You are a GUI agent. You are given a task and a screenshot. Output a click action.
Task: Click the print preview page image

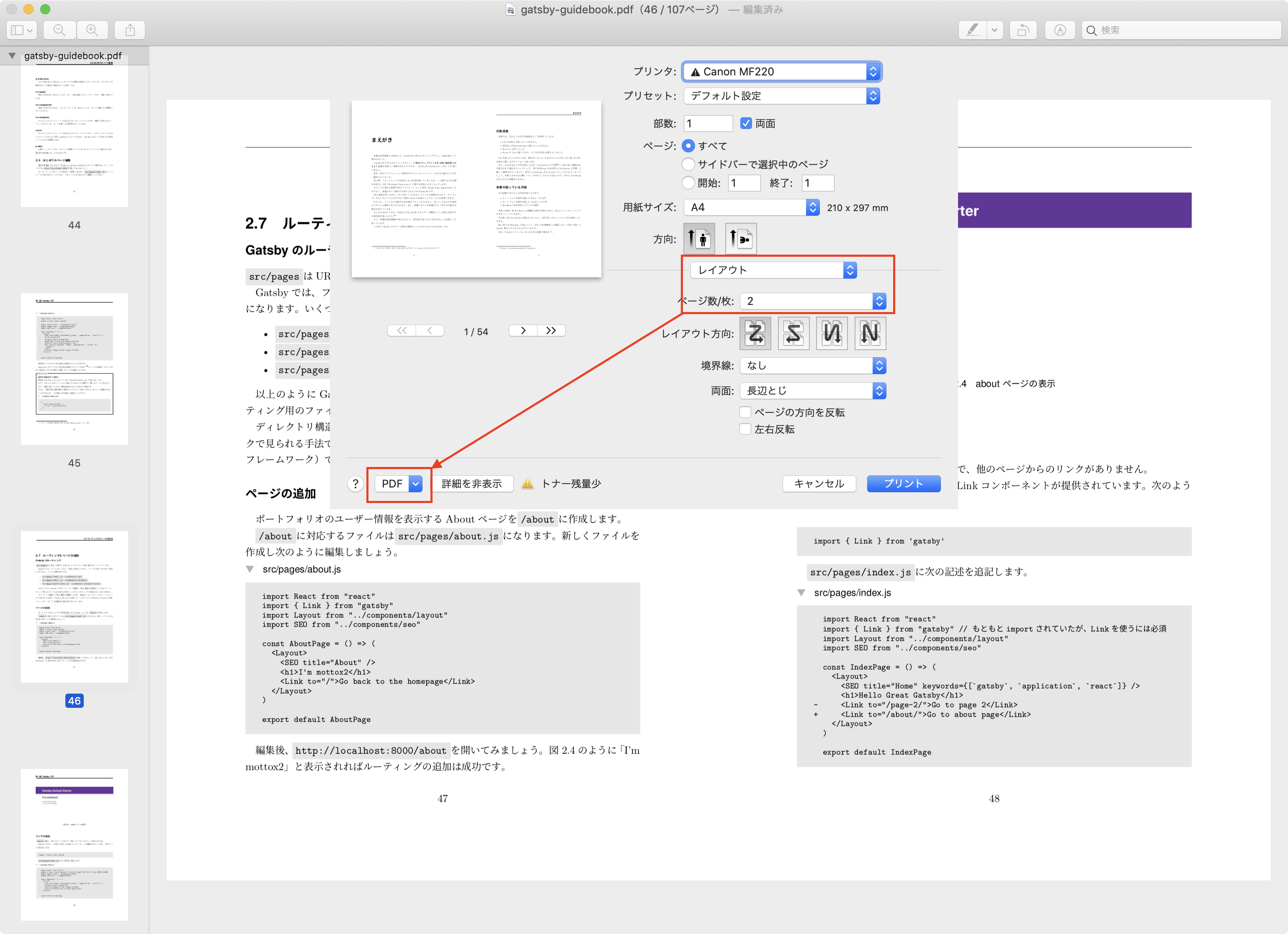click(476, 189)
